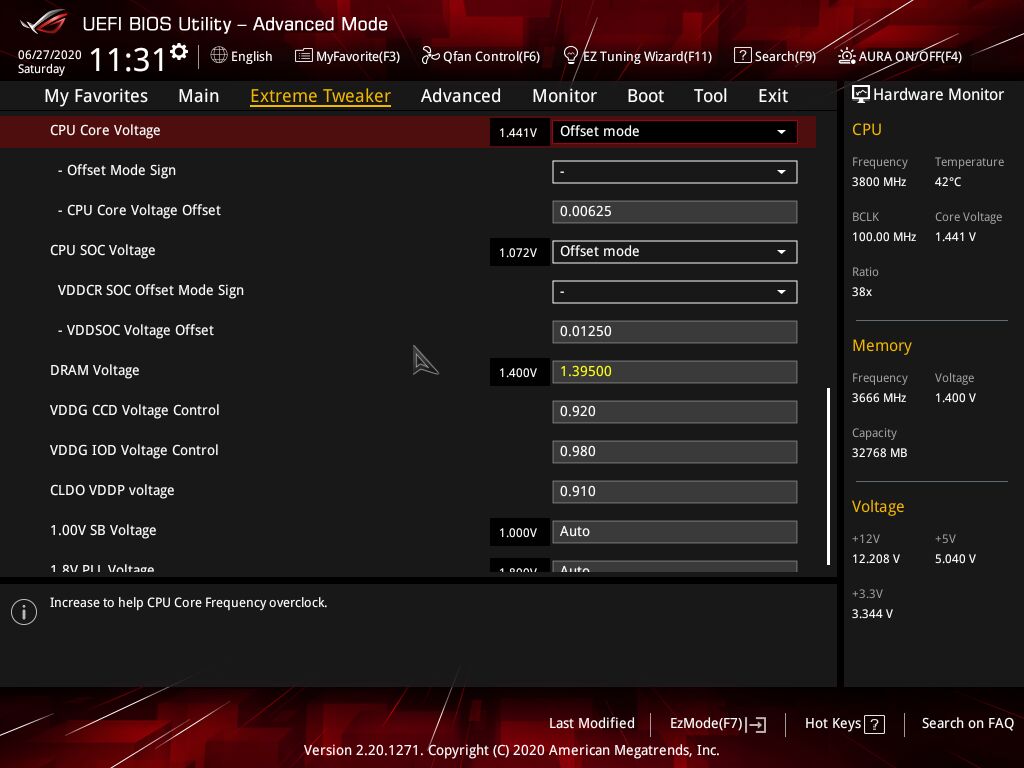Click the 38x ratio value
Screen dimensions: 1024x768
[862, 292]
